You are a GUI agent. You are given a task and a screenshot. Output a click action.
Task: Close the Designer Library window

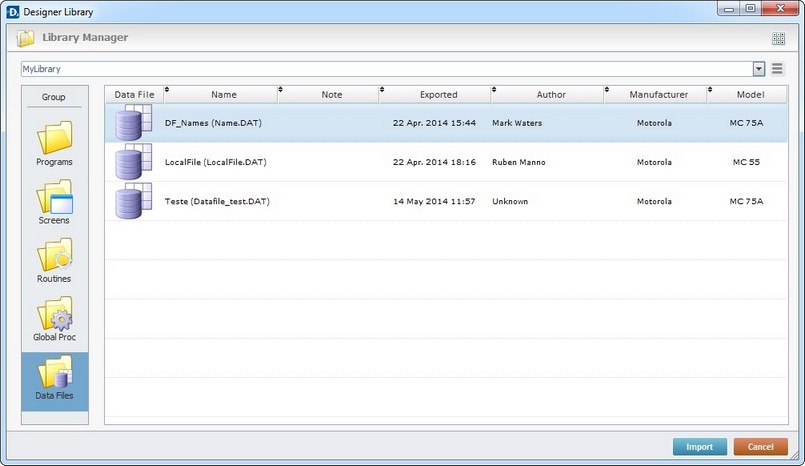(780, 9)
